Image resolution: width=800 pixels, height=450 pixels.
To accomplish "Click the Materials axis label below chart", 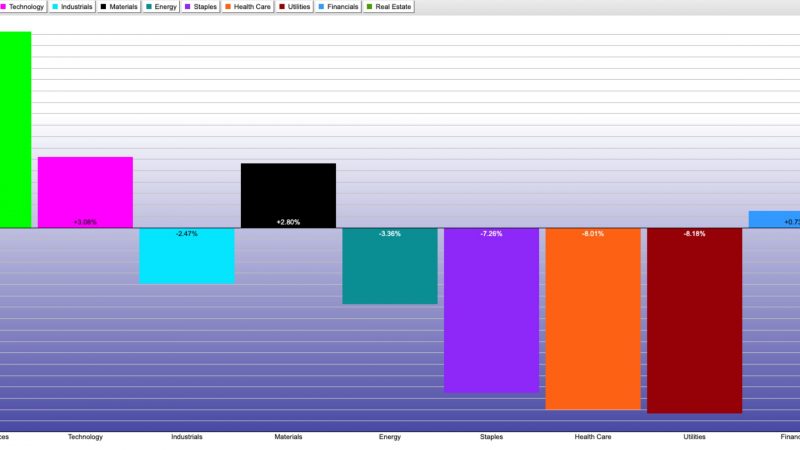I will pyautogui.click(x=288, y=437).
